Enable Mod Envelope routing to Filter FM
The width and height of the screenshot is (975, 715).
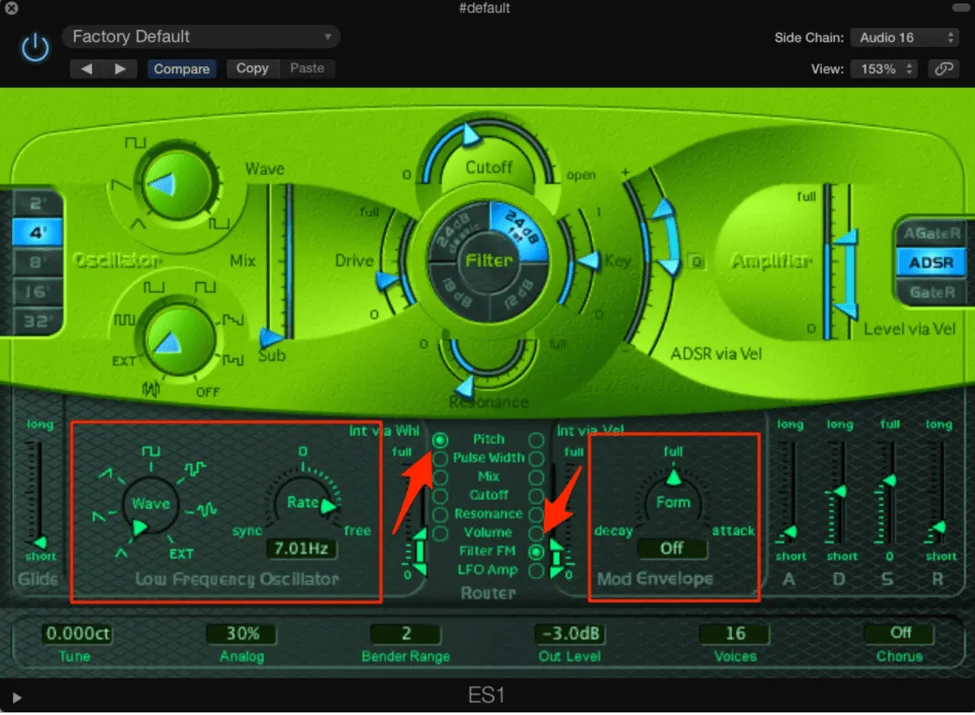tap(536, 552)
